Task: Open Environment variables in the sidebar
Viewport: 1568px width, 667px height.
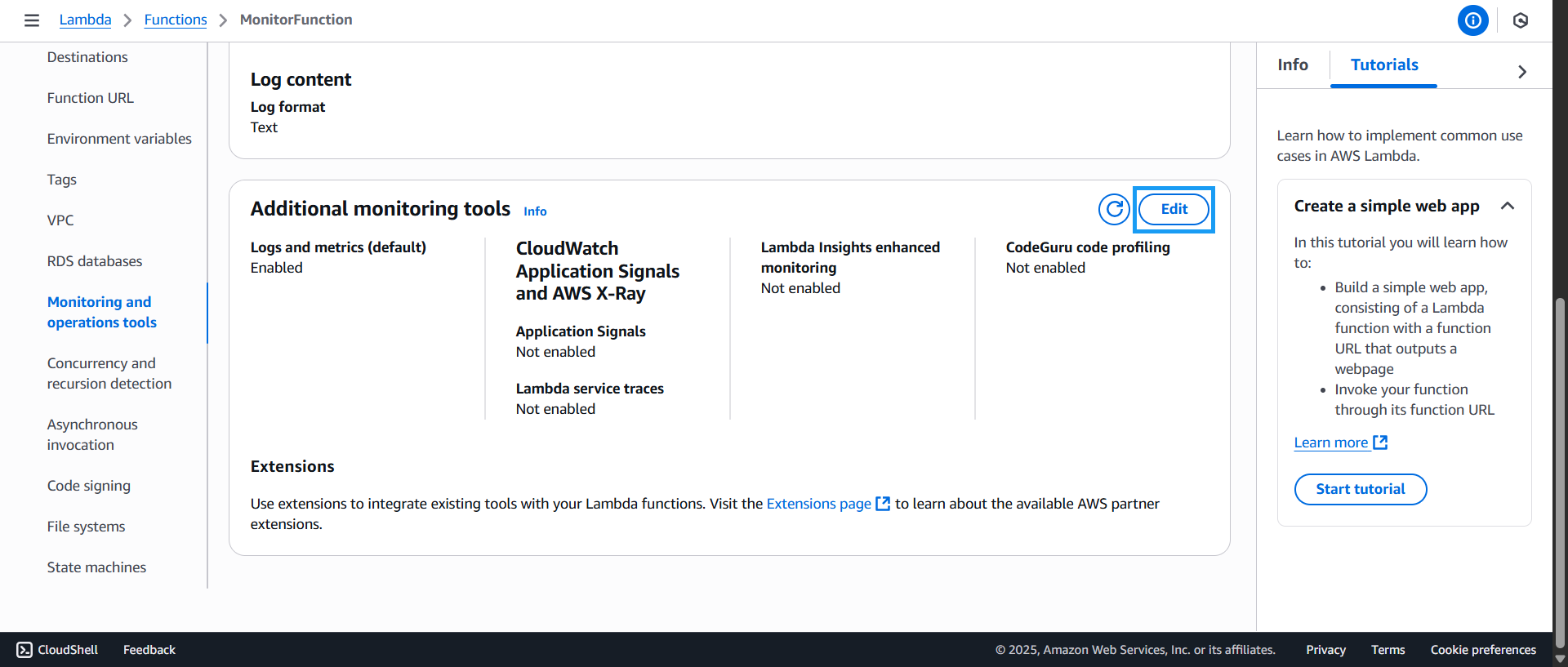Action: (x=119, y=139)
